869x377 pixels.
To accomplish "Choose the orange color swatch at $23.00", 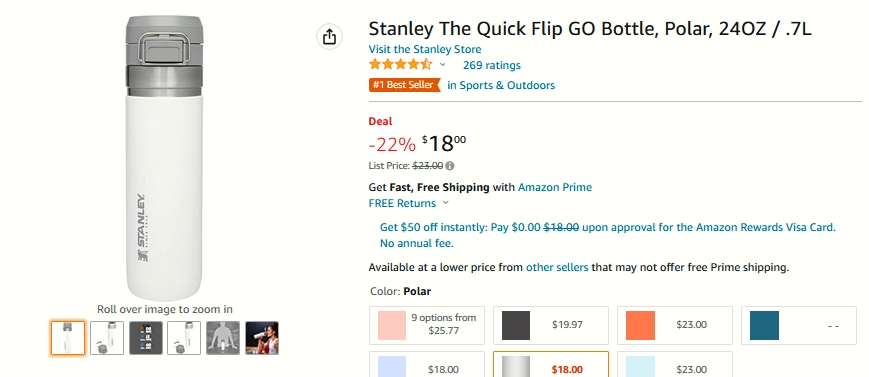I will click(675, 325).
